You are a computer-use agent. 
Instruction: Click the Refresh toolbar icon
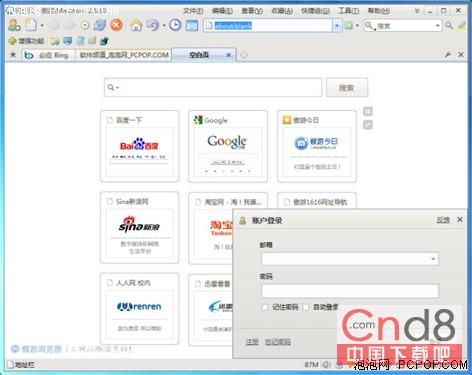(x=100, y=25)
